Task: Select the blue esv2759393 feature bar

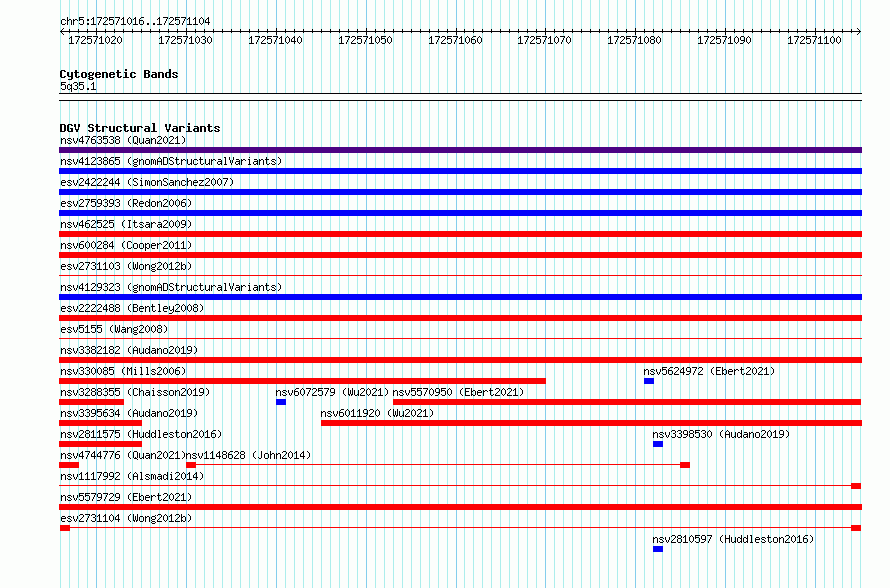Action: coord(460,213)
